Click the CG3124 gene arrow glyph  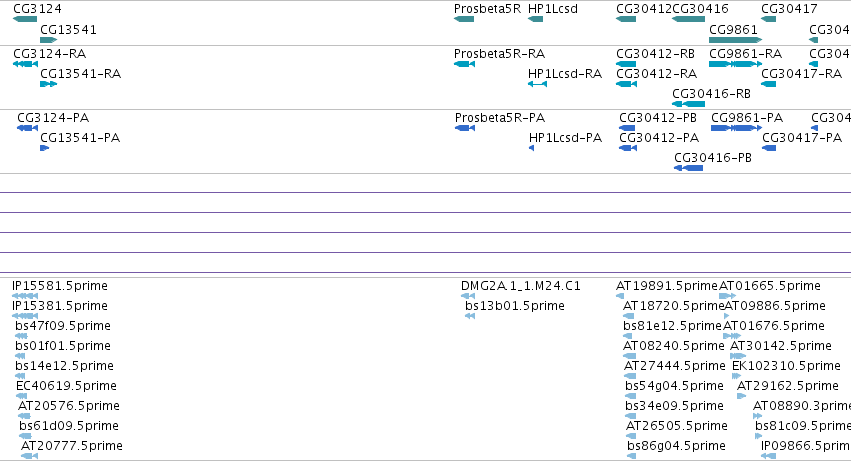[x=25, y=19]
